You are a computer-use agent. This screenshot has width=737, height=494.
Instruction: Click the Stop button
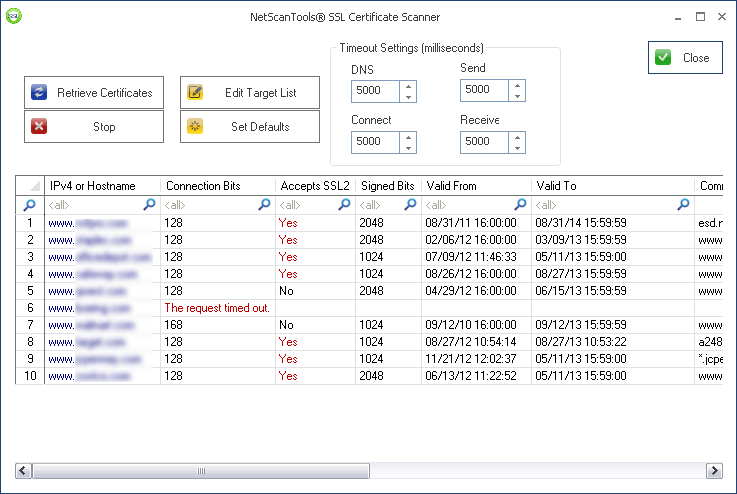pyautogui.click(x=94, y=126)
